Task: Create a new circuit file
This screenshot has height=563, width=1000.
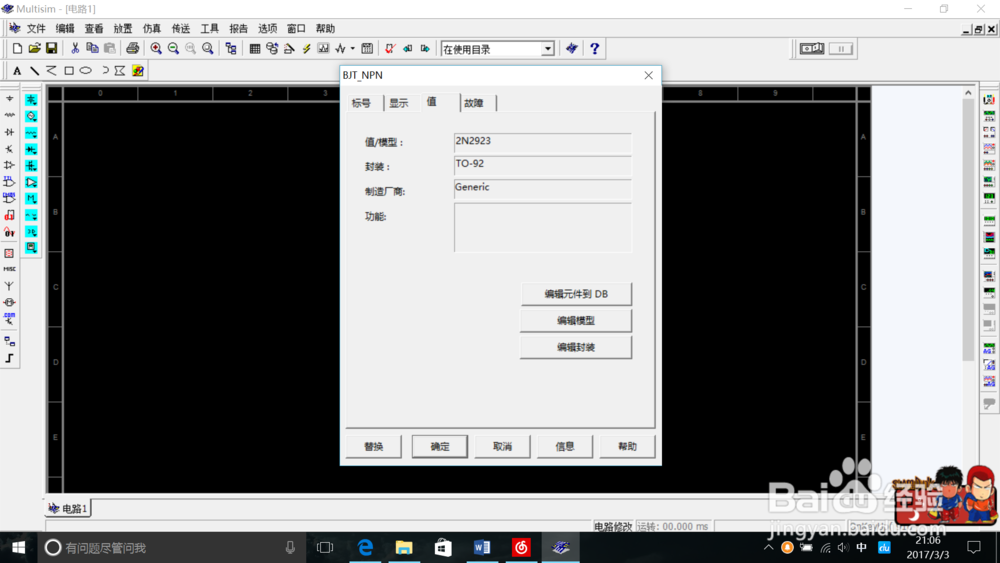Action: (x=17, y=48)
